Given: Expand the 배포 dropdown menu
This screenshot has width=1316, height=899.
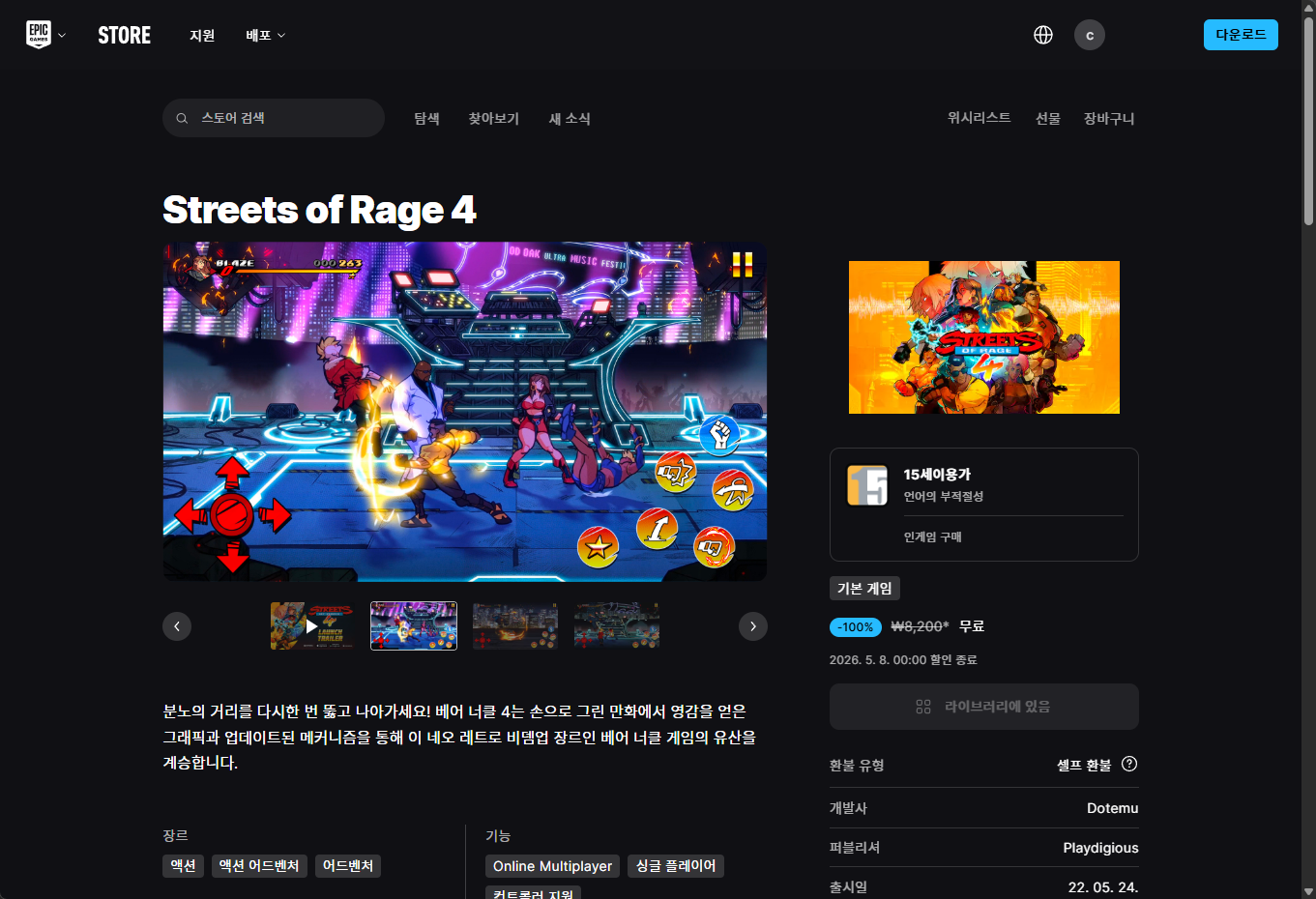Looking at the screenshot, I should [x=266, y=36].
